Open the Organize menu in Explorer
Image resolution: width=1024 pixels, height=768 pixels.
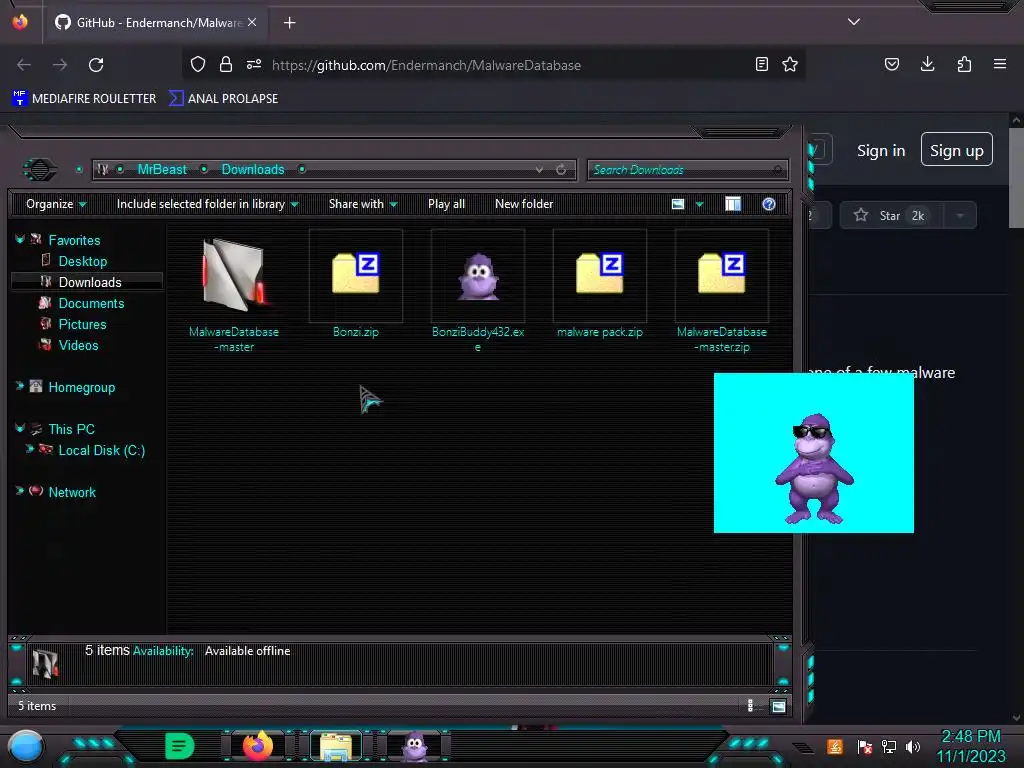coord(56,204)
